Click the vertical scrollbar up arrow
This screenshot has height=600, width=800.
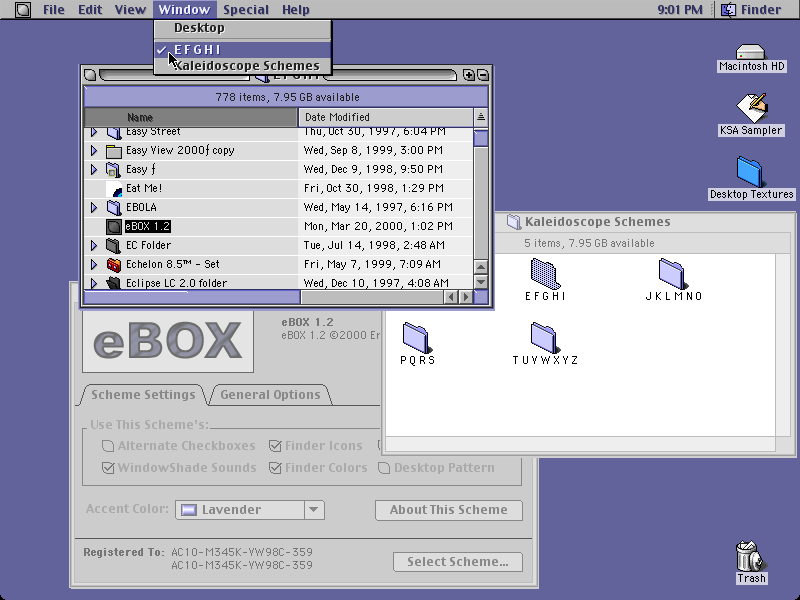tap(481, 267)
